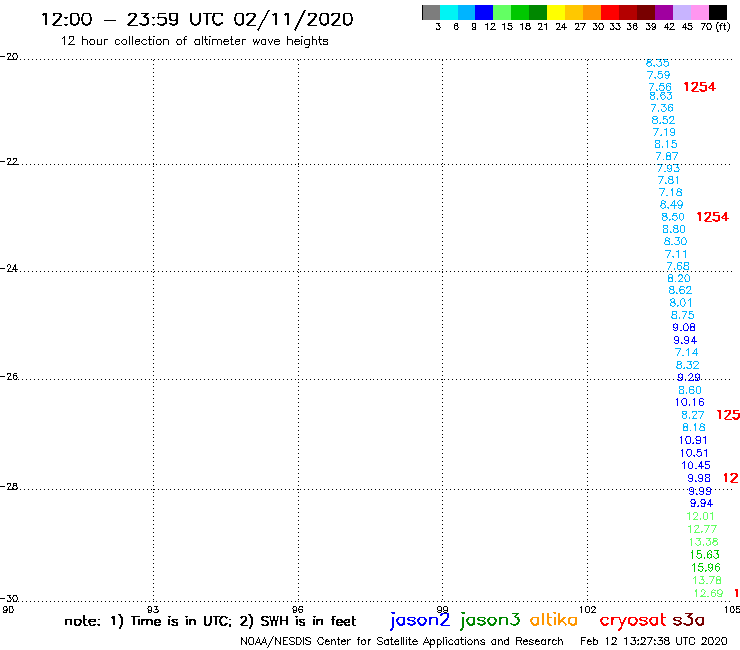Click the 15.63 wave height value

click(x=705, y=555)
